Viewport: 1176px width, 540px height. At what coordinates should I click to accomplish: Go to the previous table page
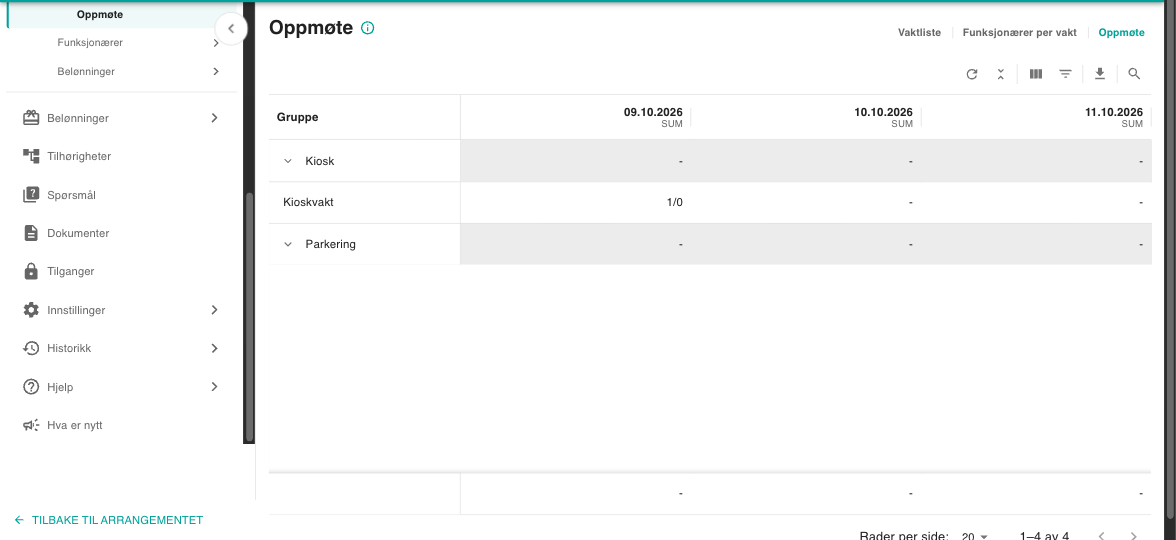coord(1101,536)
